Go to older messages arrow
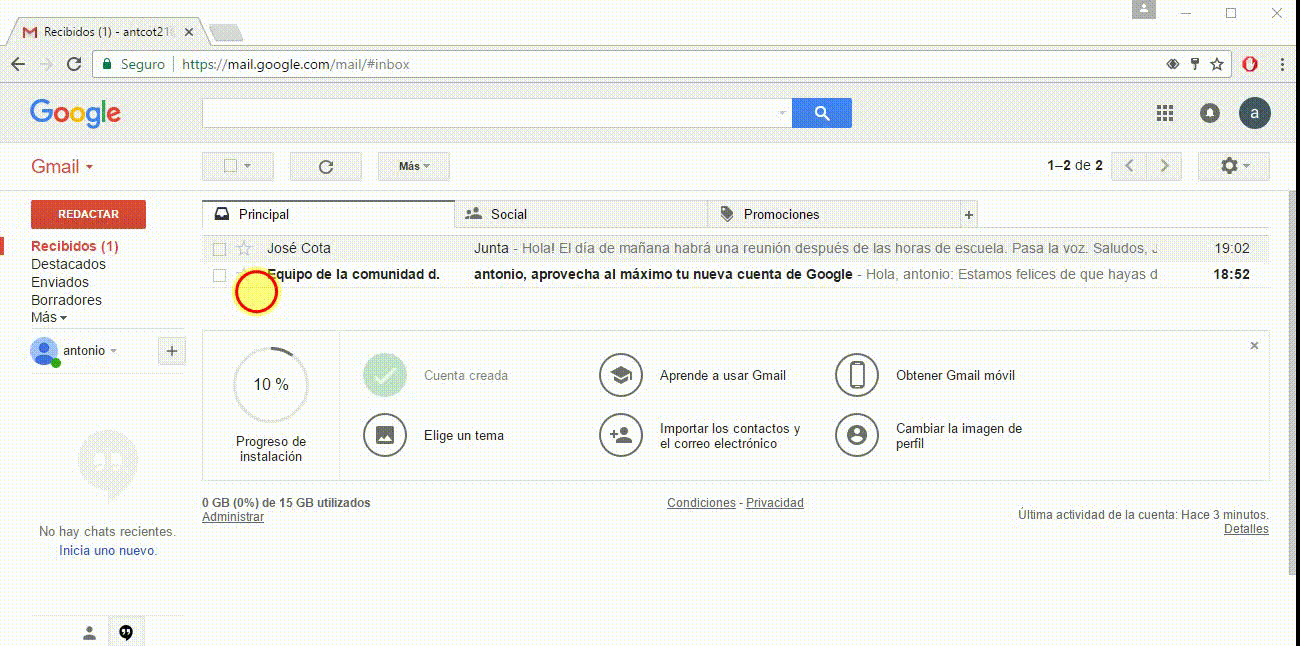Viewport: 1300px width, 646px height. [1165, 166]
